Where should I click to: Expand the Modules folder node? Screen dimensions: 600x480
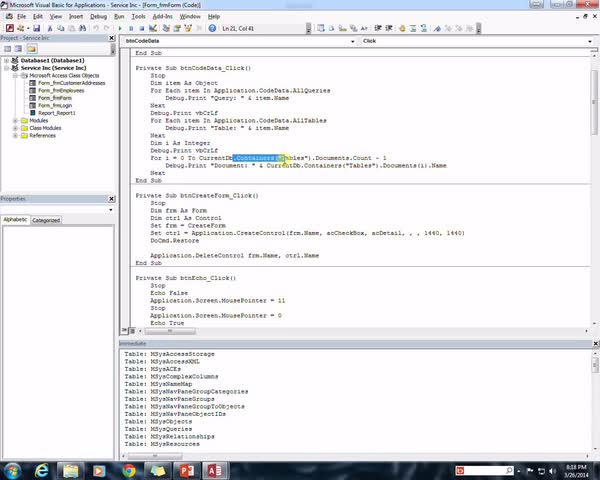(x=15, y=120)
